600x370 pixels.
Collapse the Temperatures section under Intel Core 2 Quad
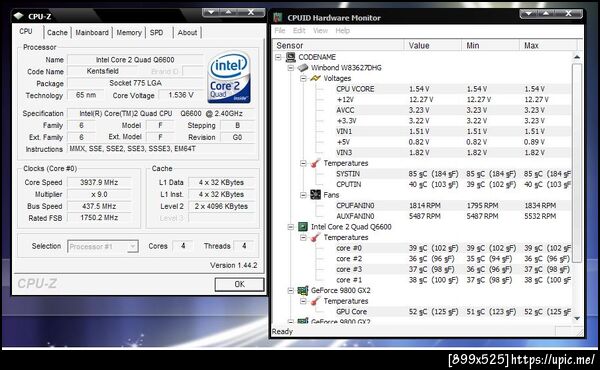point(303,238)
